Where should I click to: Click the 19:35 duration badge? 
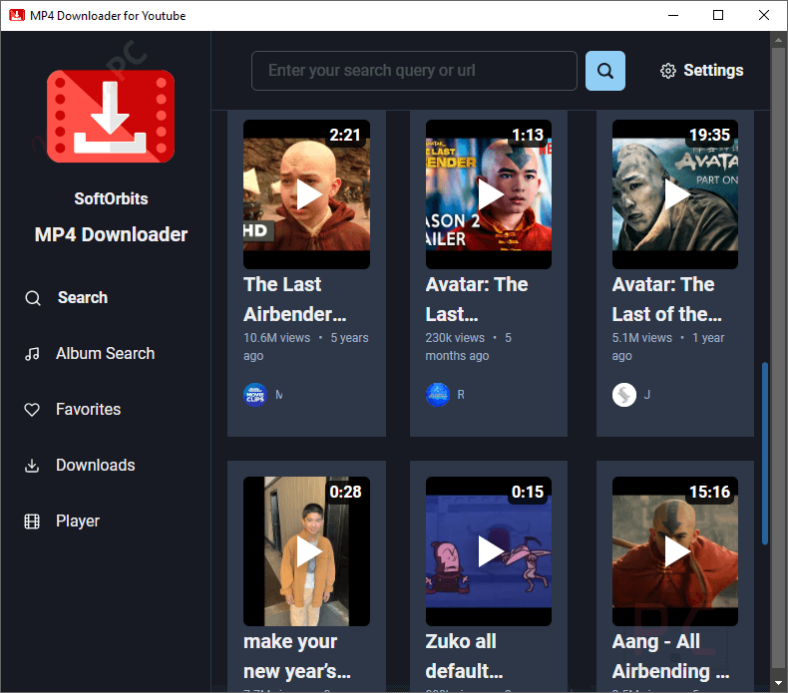click(710, 135)
